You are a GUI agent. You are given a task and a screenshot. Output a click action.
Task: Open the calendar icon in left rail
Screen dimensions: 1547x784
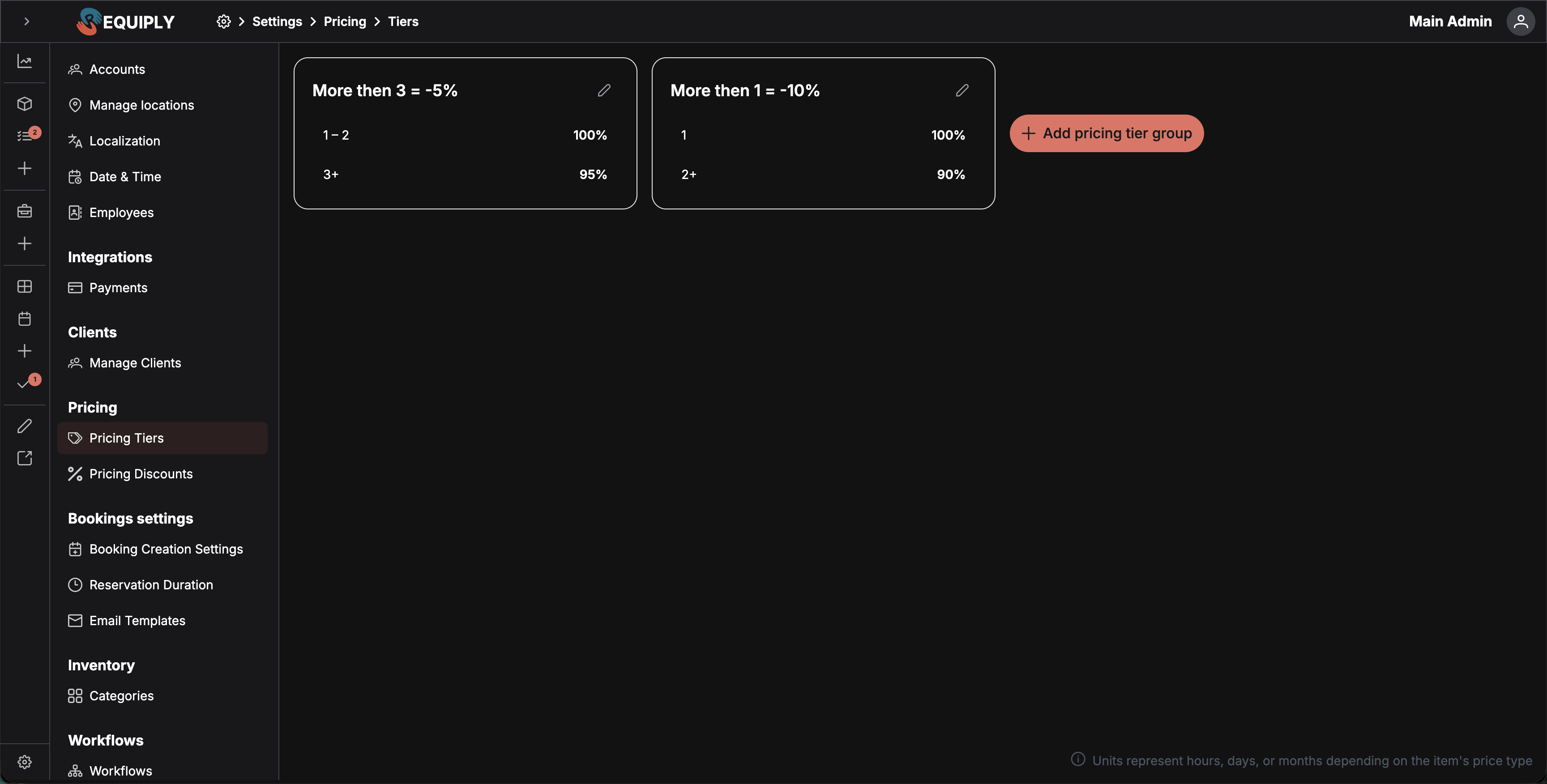point(25,319)
